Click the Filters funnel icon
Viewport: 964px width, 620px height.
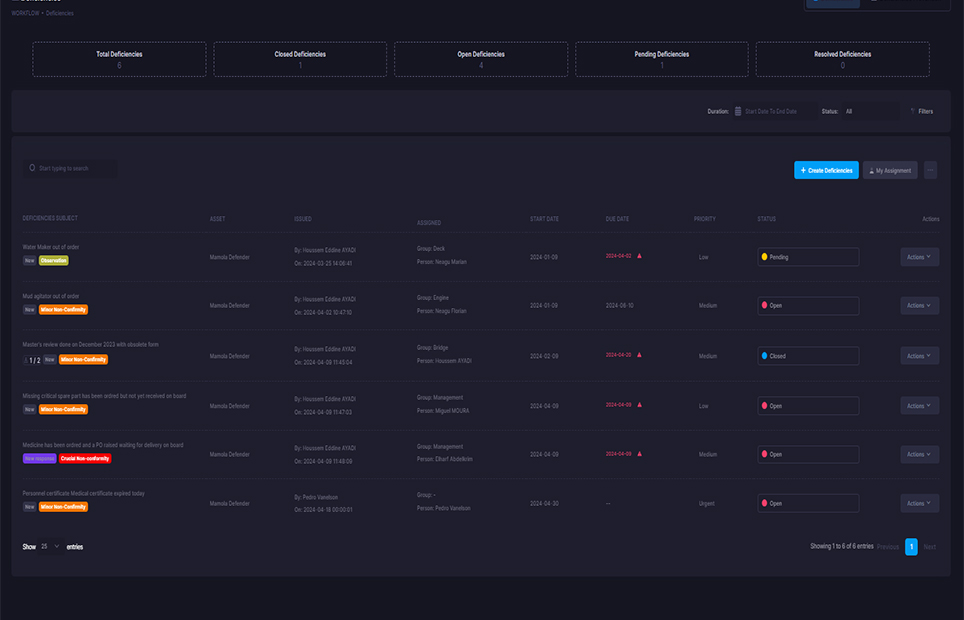coord(911,111)
